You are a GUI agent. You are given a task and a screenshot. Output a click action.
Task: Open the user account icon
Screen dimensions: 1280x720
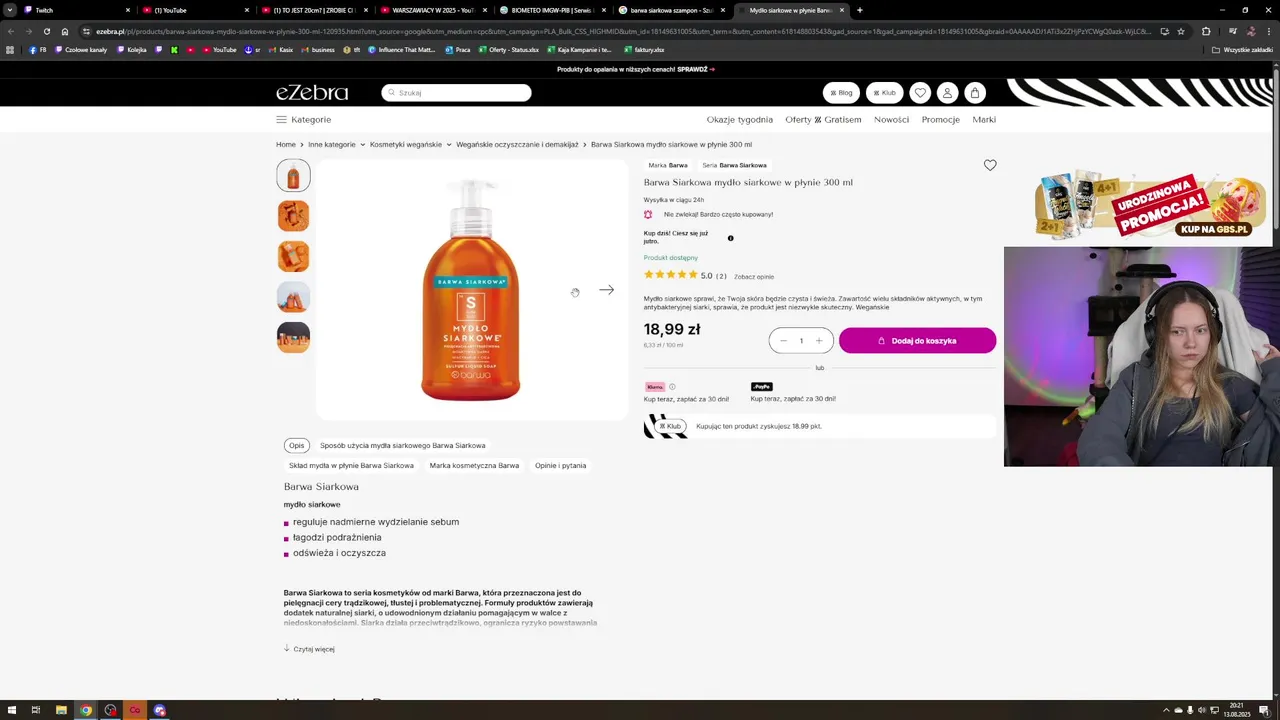click(x=947, y=93)
